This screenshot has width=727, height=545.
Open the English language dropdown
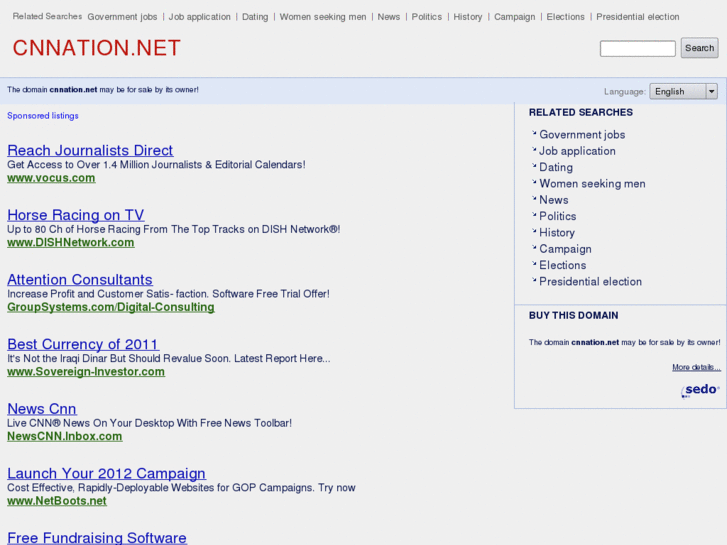click(x=683, y=91)
